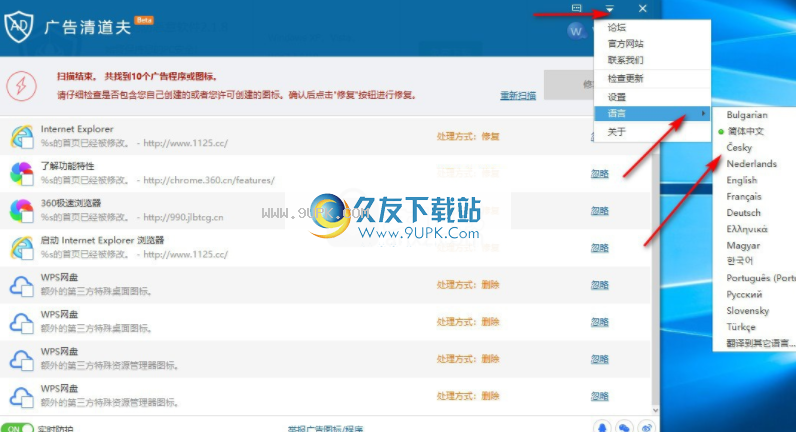
Task: Click the Internet Explorer row icon
Action: [x=22, y=137]
